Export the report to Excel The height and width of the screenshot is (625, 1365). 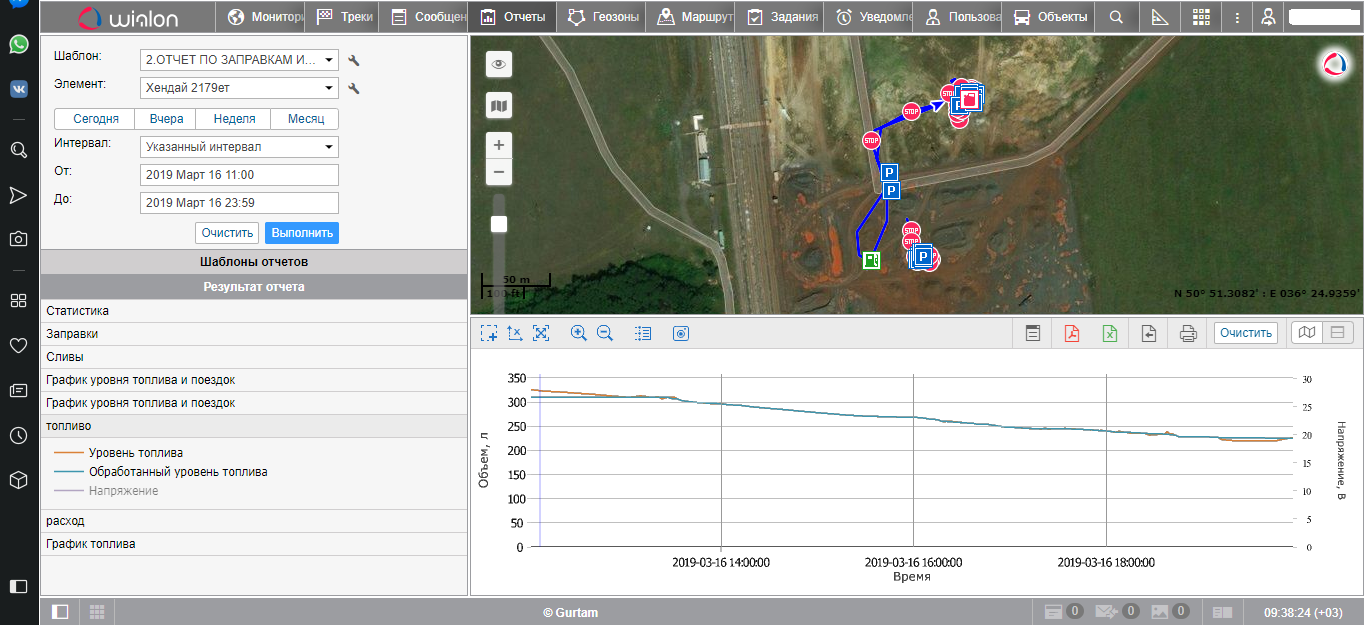click(1110, 333)
